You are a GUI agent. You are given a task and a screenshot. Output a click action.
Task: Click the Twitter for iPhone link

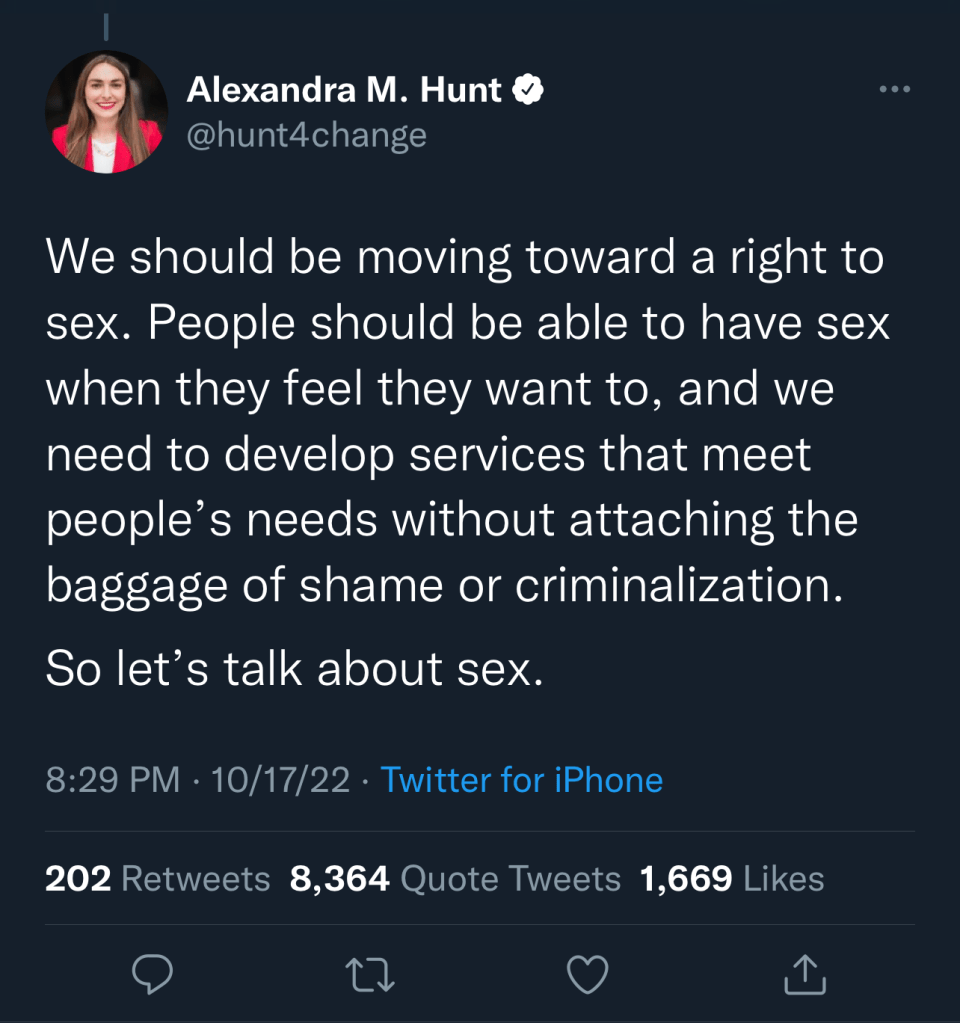[522, 780]
